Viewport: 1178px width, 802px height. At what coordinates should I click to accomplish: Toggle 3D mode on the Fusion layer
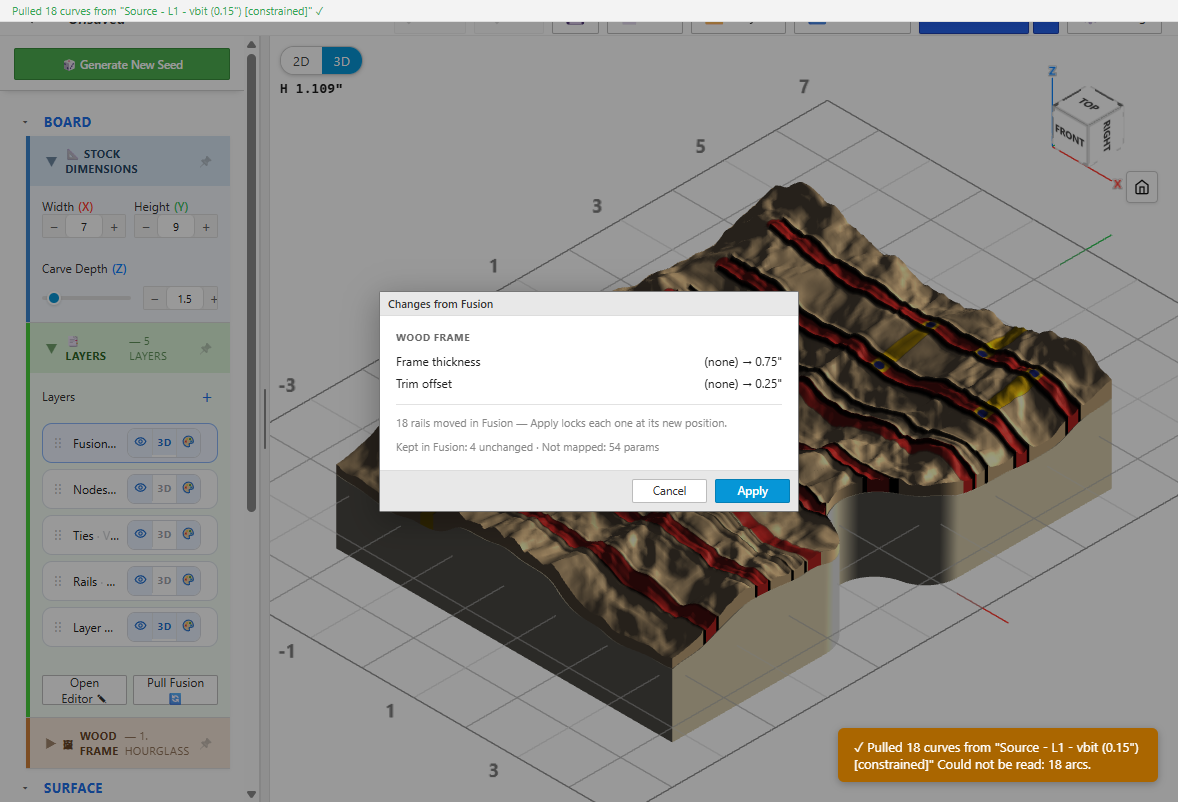[165, 442]
